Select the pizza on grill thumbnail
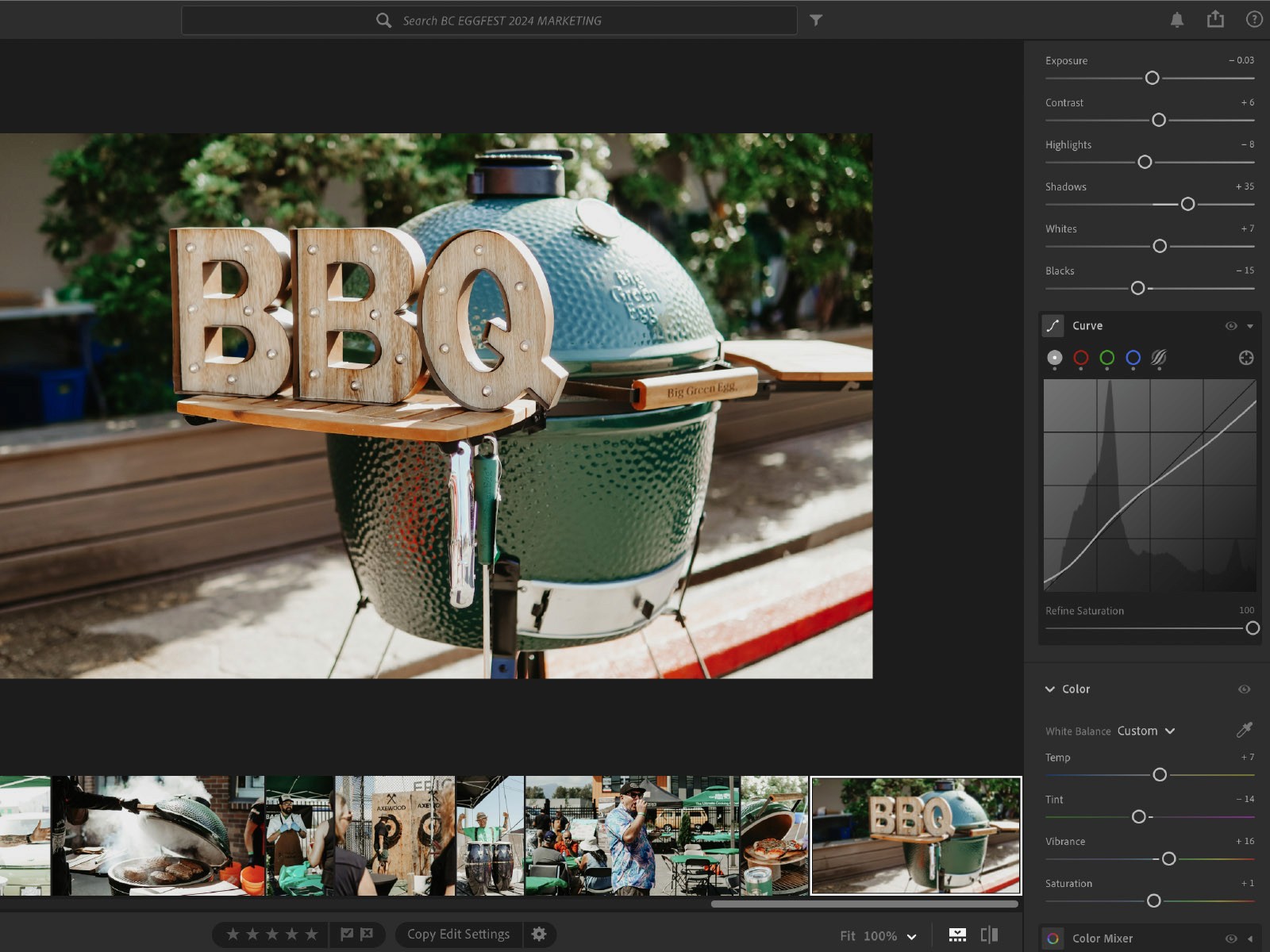The height and width of the screenshot is (952, 1270). pyautogui.click(x=774, y=835)
